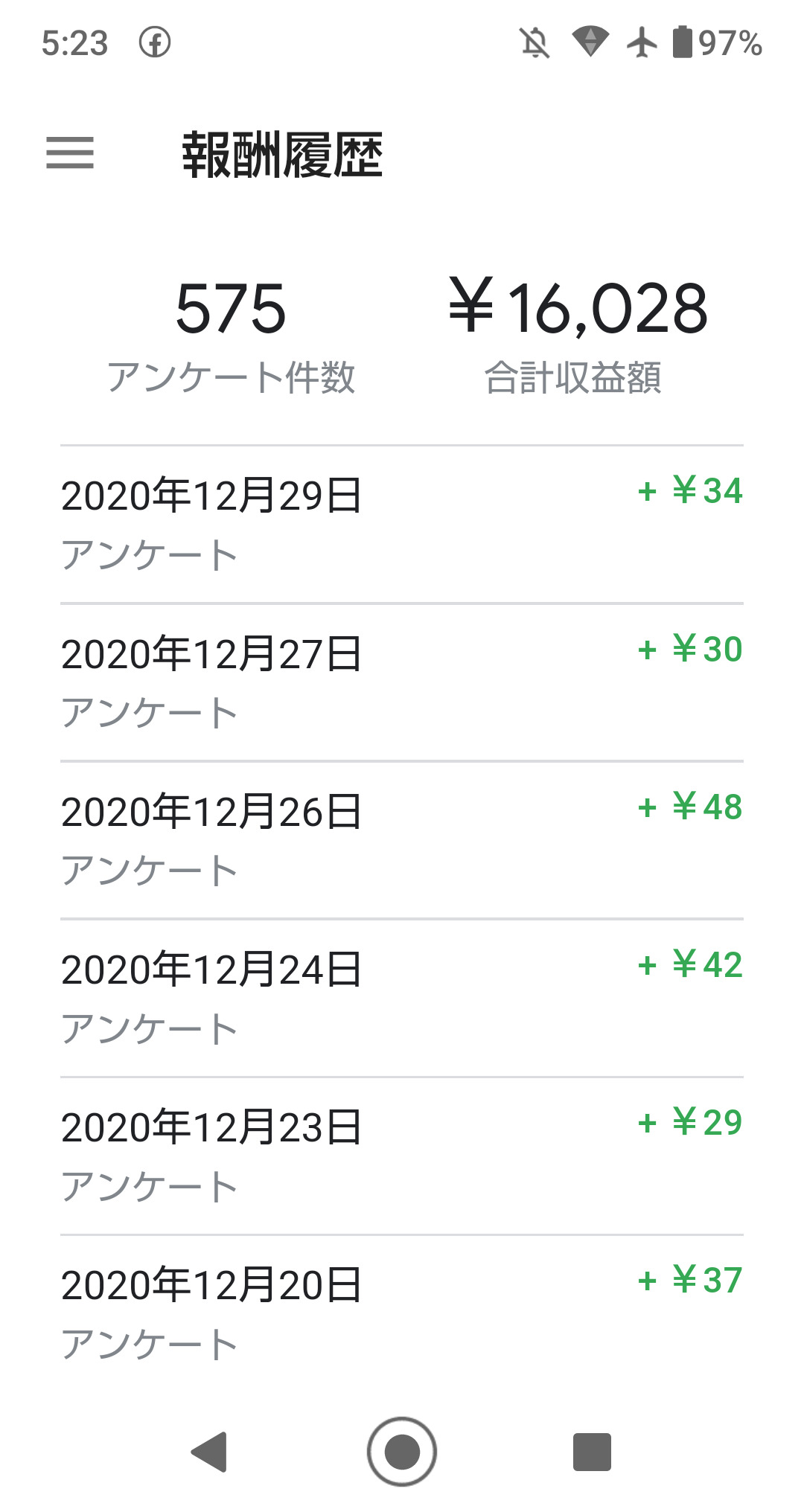Tap the 575 survey count
804x1512 pixels.
pos(231,309)
